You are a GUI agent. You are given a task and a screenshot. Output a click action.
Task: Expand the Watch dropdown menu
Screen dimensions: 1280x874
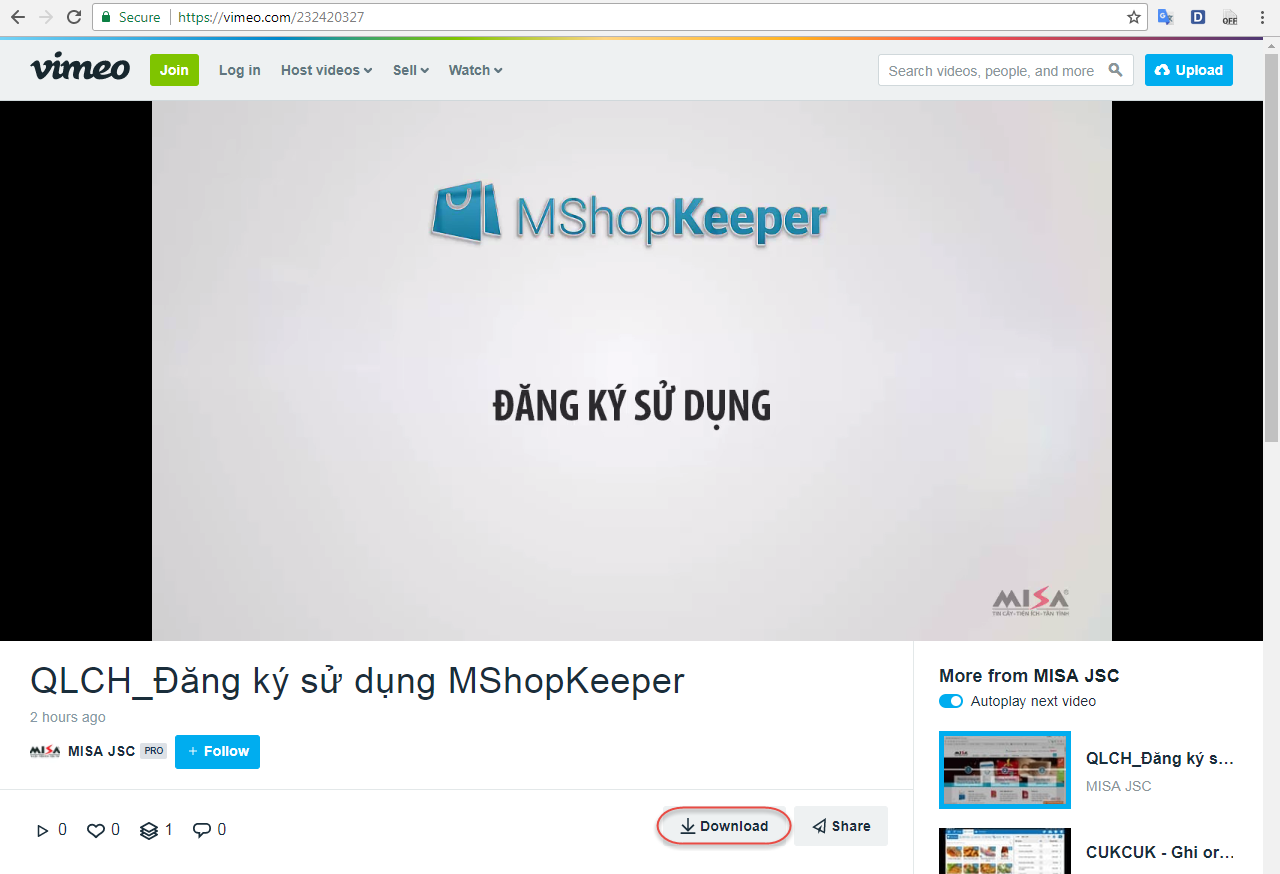coord(476,70)
